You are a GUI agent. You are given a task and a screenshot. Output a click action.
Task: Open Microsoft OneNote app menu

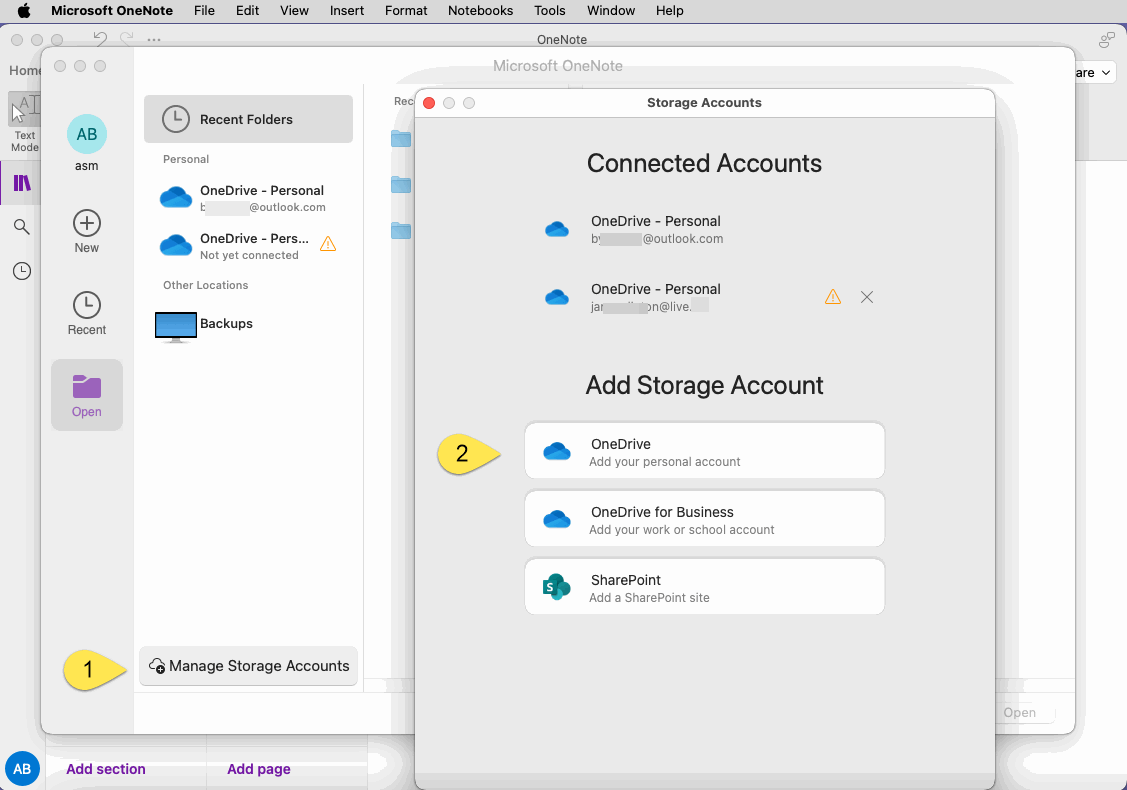(x=112, y=11)
